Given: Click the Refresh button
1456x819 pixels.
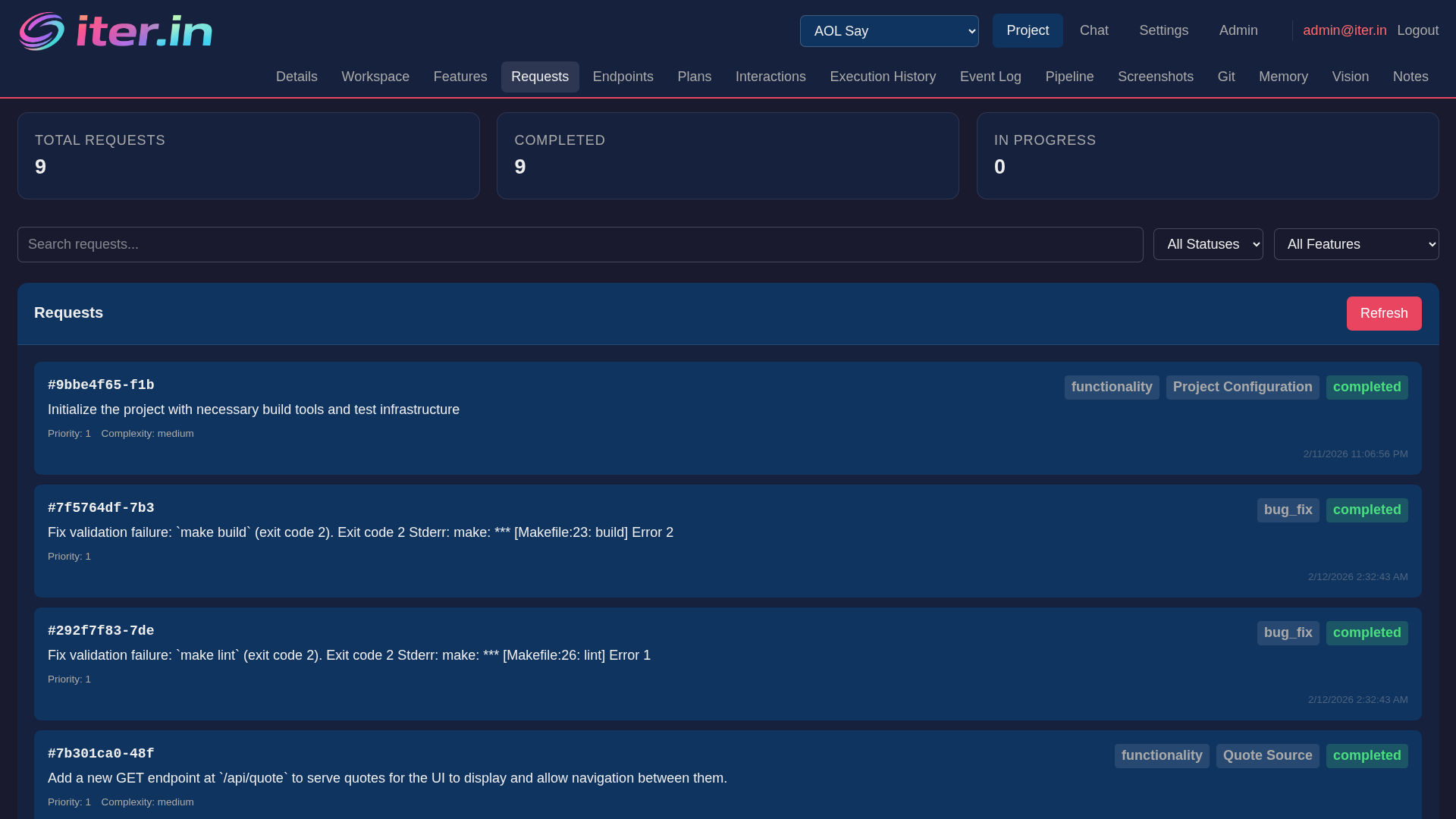Looking at the screenshot, I should click(x=1384, y=313).
